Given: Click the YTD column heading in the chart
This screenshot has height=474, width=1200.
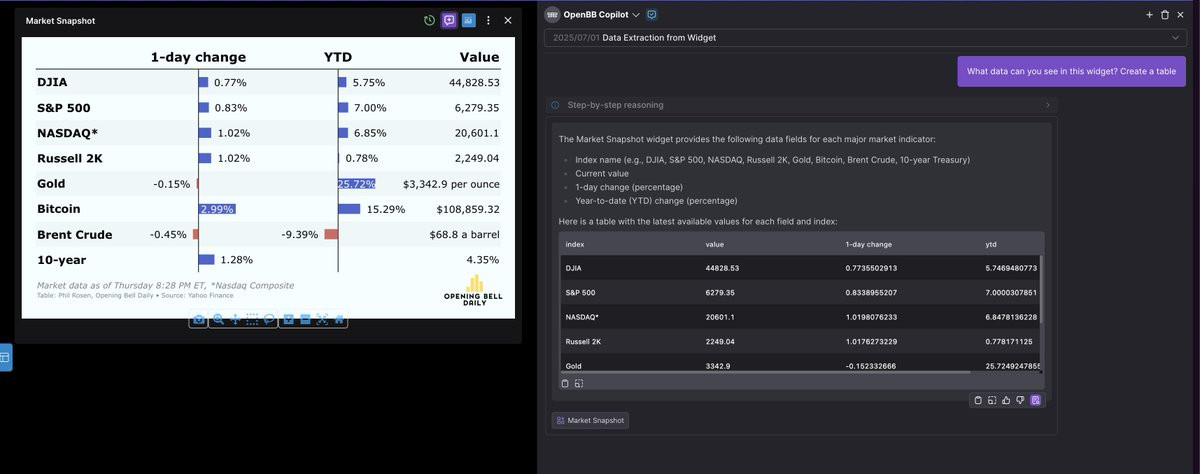Looking at the screenshot, I should (x=338, y=57).
